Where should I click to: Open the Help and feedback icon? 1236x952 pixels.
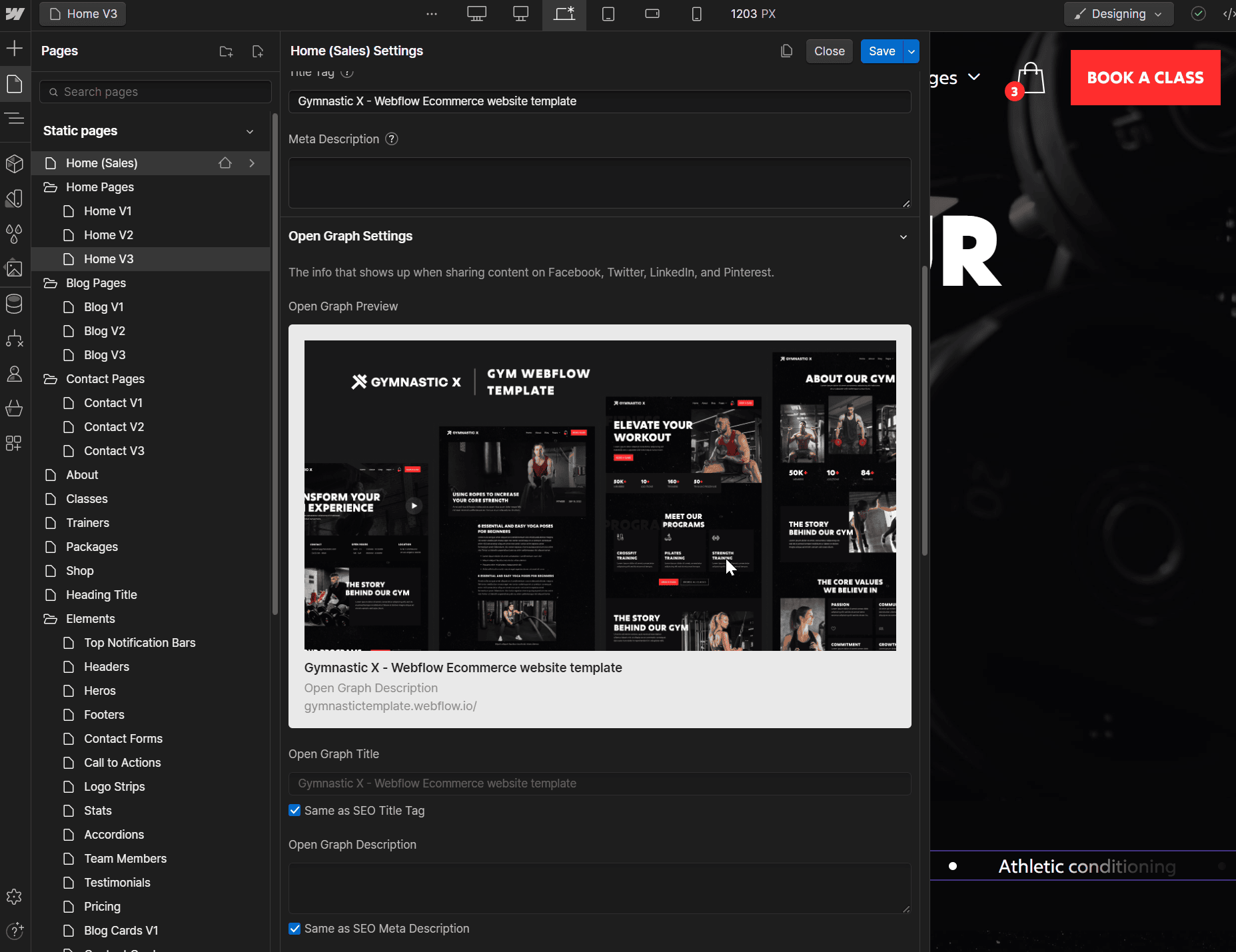(x=15, y=931)
